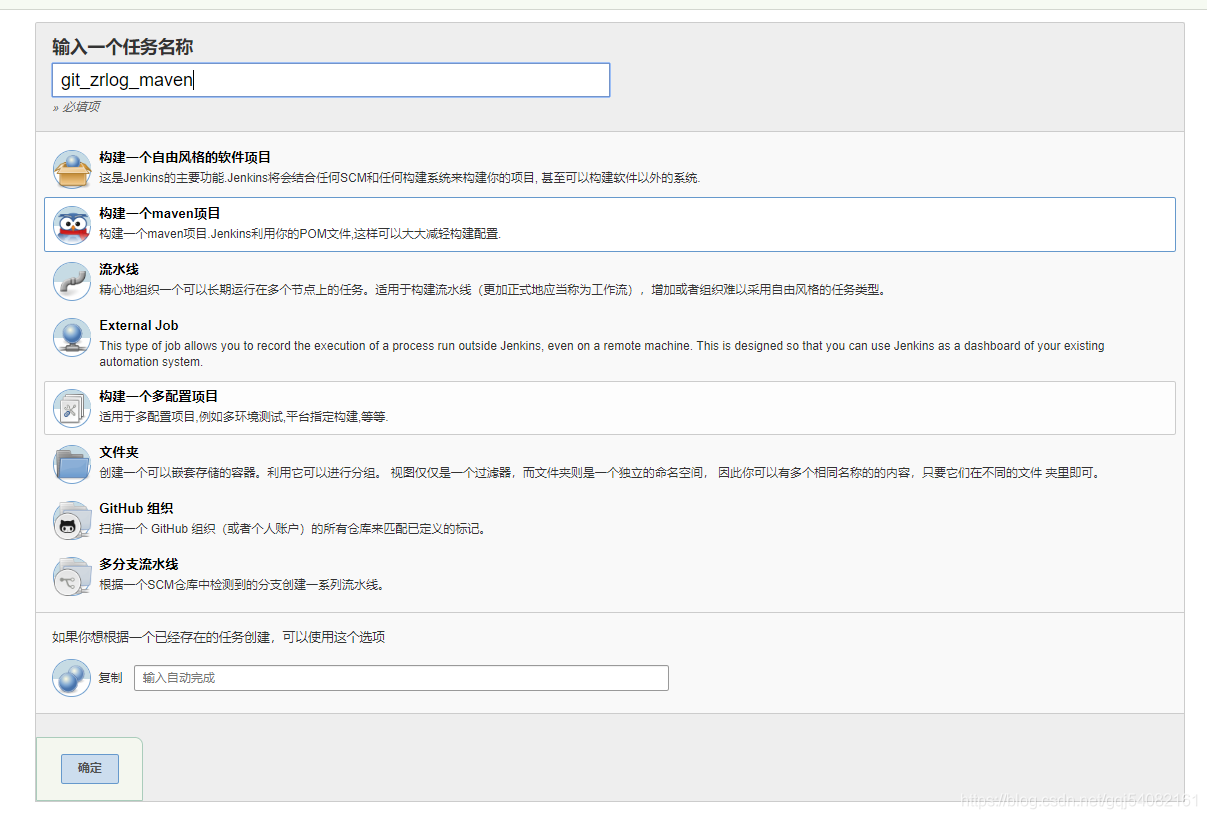The width and height of the screenshot is (1207, 819).
Task: Click the freestyle project description about SCM
Action: pyautogui.click(x=400, y=178)
